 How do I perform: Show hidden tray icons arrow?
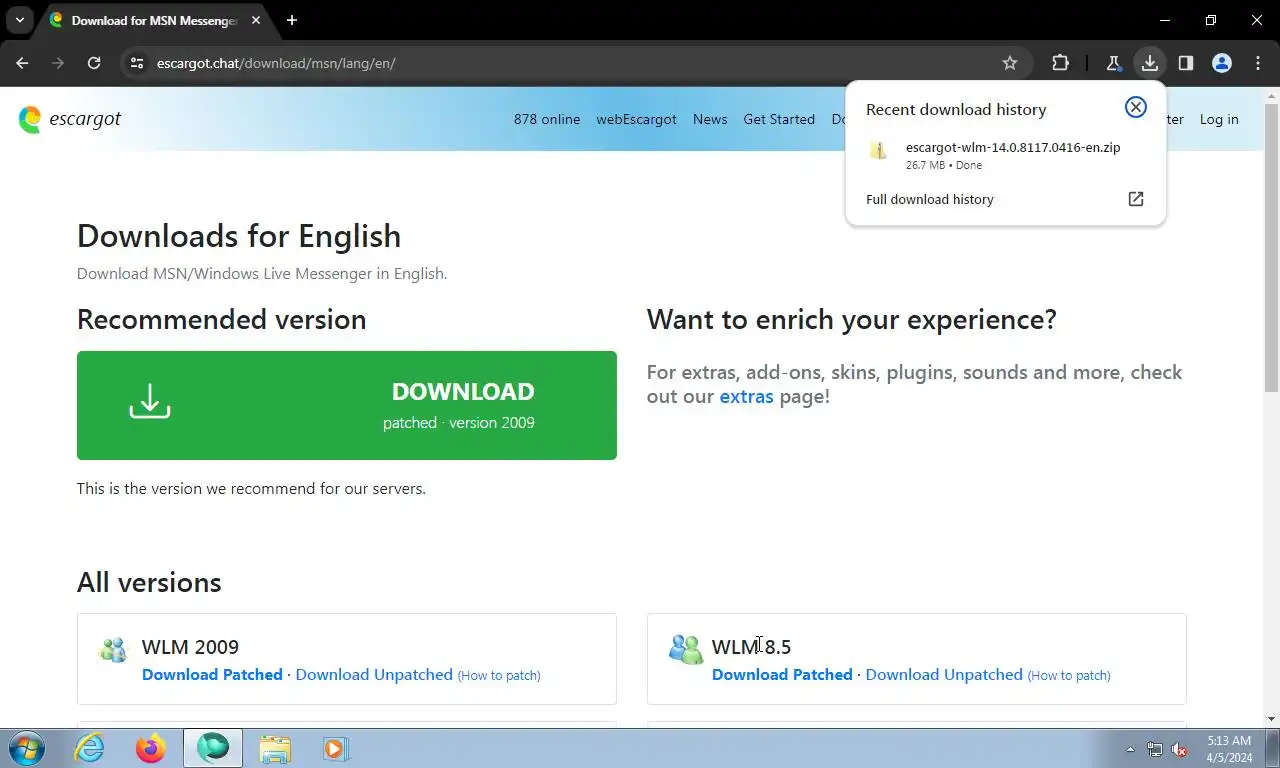(x=1130, y=749)
